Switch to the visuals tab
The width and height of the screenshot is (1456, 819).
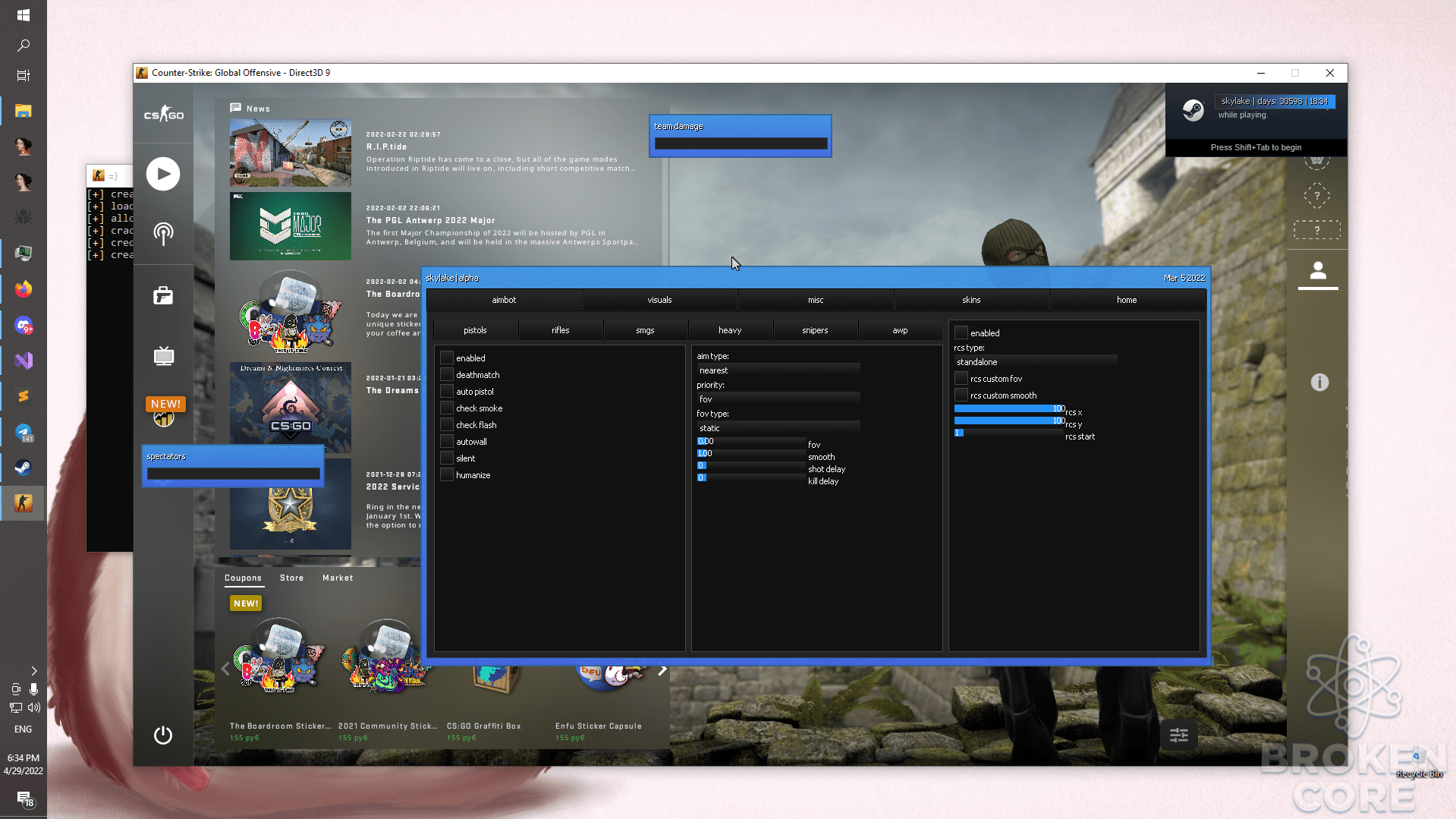coord(660,300)
